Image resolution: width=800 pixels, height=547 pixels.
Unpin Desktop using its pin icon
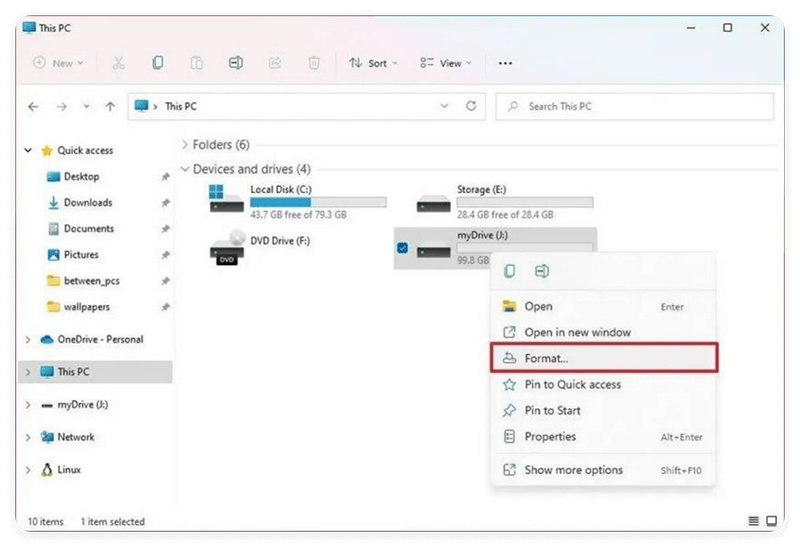[x=165, y=177]
